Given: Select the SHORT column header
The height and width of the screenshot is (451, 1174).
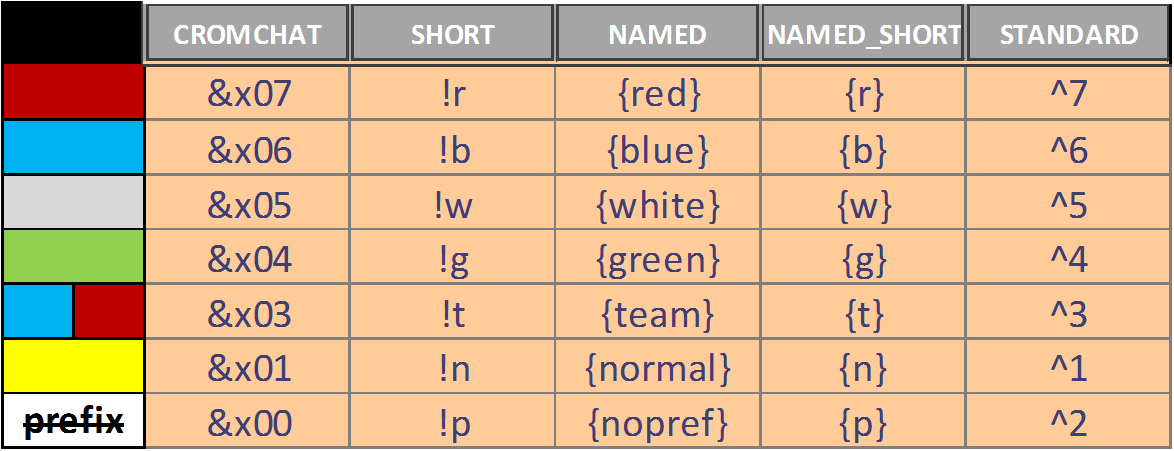Looking at the screenshot, I should point(452,33).
